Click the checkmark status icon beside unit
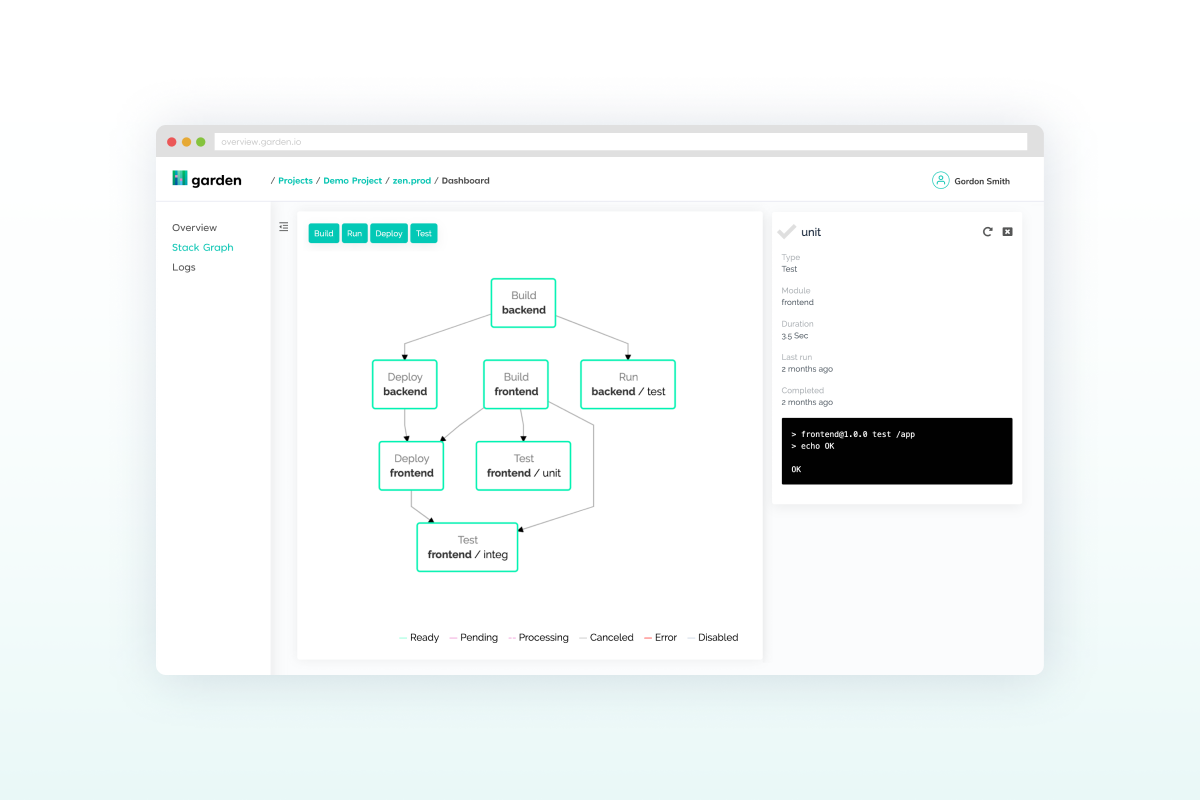 [x=787, y=231]
